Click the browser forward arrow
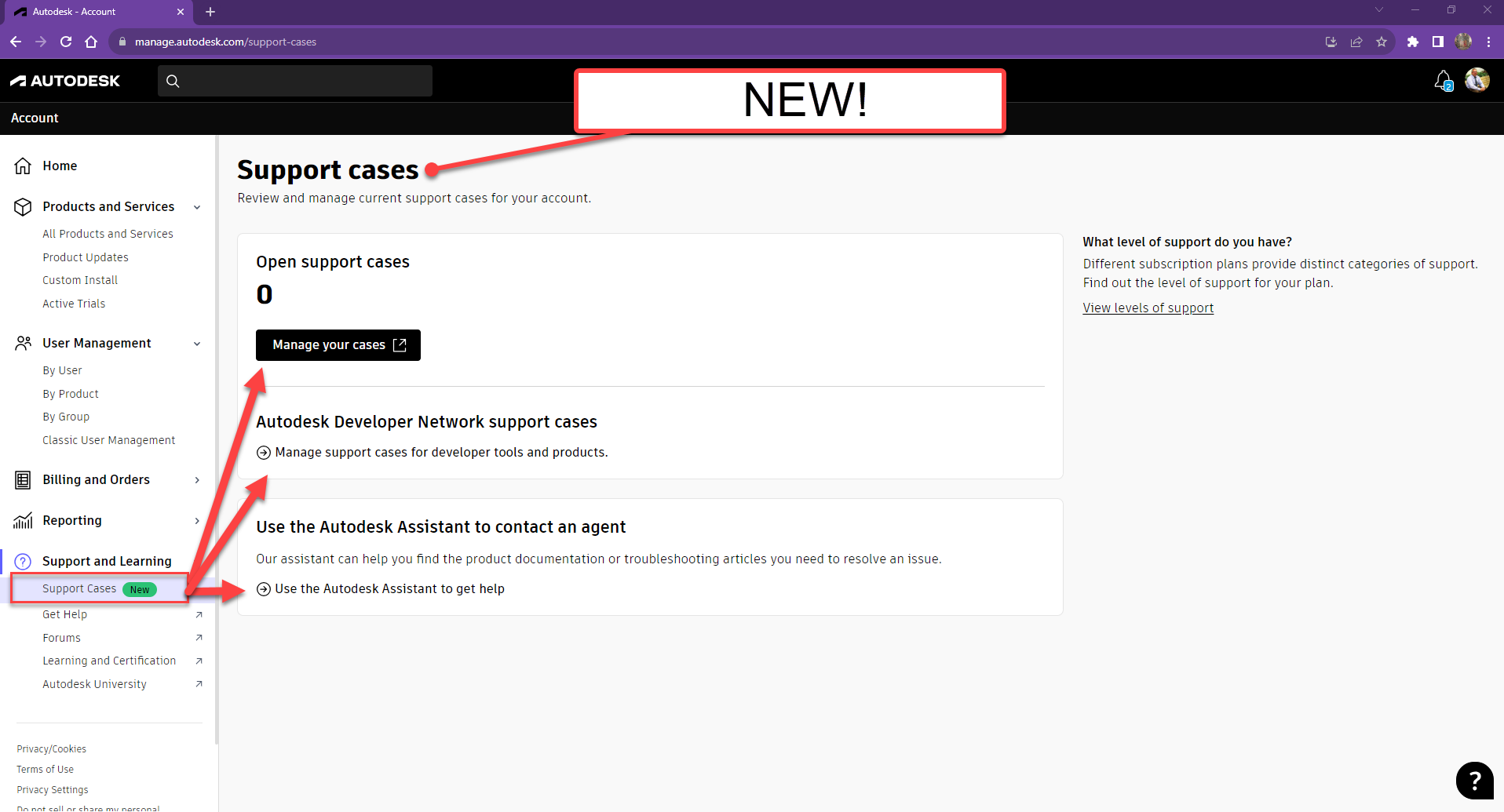The image size is (1504, 812). tap(41, 42)
